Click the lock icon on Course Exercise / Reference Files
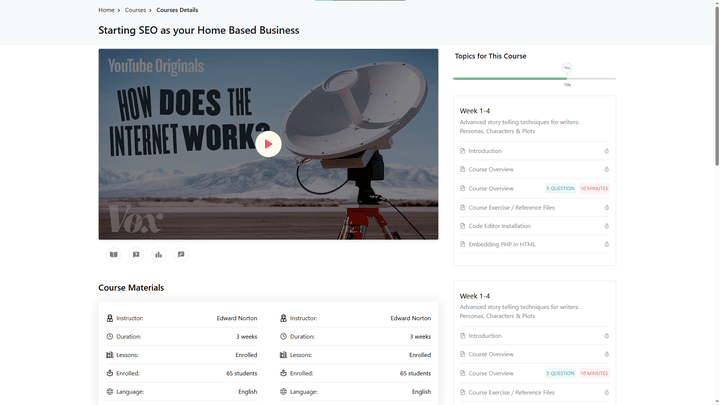The height and width of the screenshot is (405, 720). click(x=607, y=207)
